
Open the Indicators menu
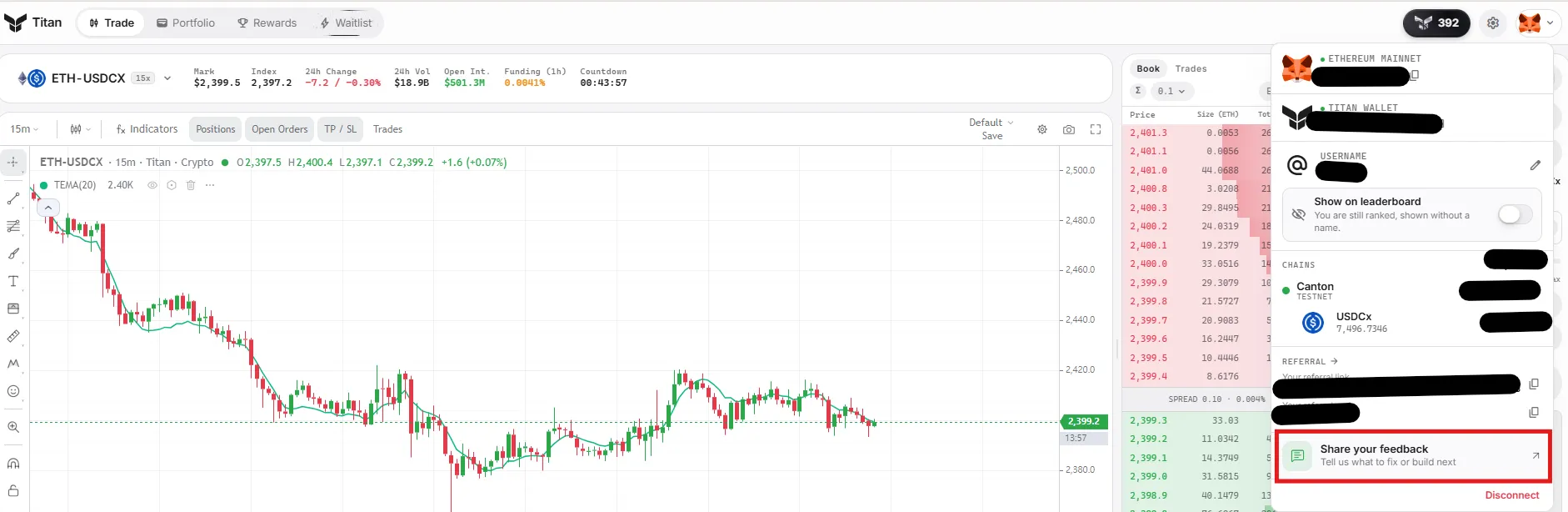[147, 129]
